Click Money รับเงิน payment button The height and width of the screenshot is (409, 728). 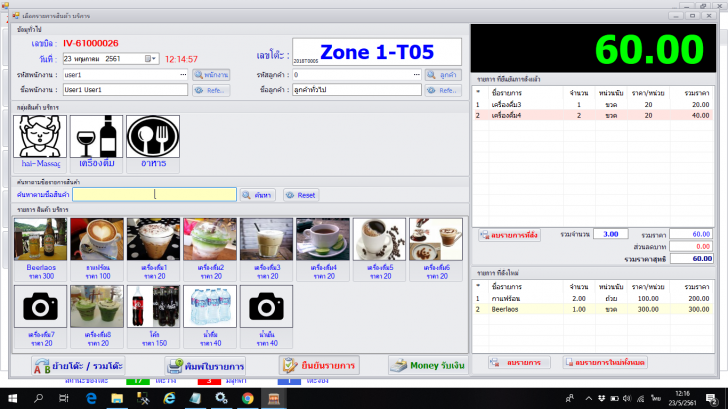[428, 365]
